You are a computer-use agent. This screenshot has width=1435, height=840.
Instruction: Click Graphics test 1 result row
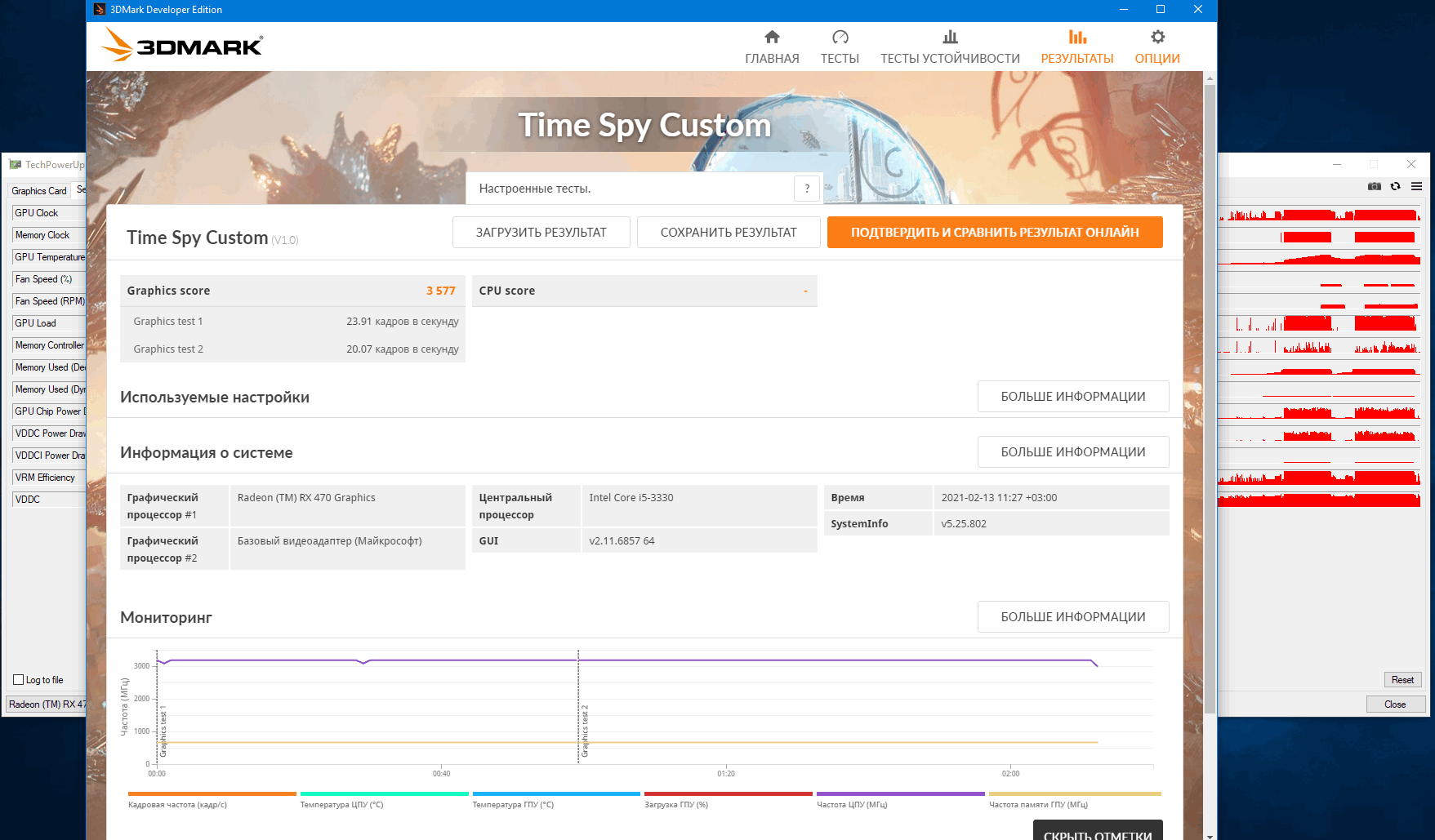point(292,321)
